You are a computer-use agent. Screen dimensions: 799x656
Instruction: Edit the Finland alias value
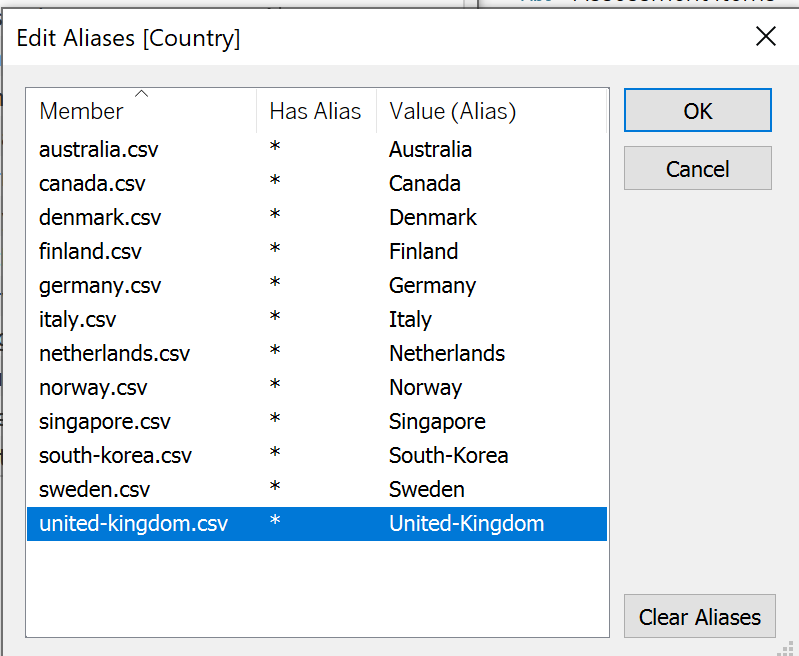pos(423,252)
